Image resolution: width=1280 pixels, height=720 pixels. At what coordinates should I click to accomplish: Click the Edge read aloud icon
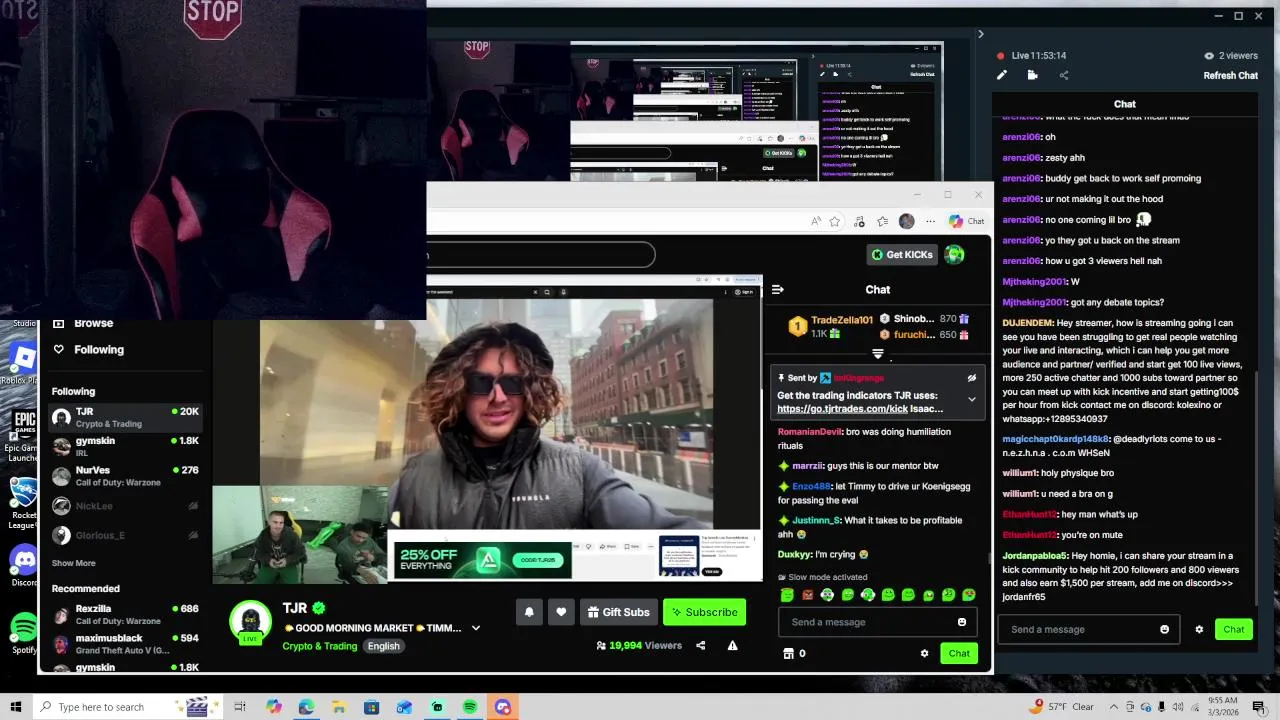[816, 221]
